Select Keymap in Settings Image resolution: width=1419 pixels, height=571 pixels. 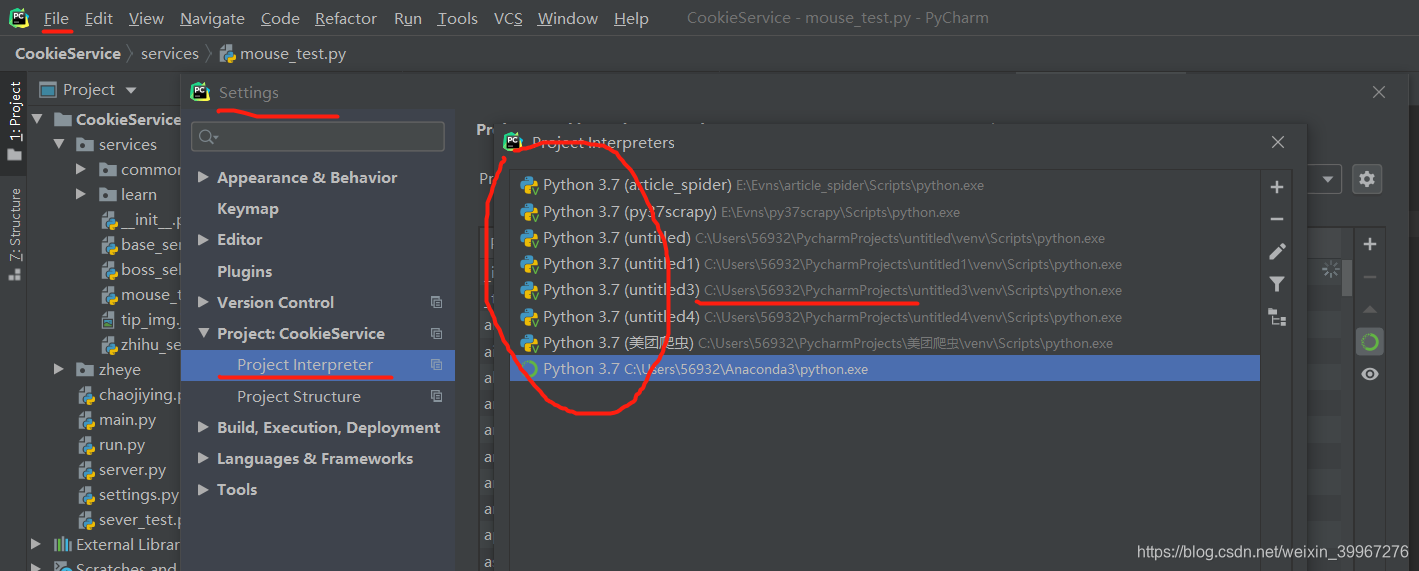248,209
